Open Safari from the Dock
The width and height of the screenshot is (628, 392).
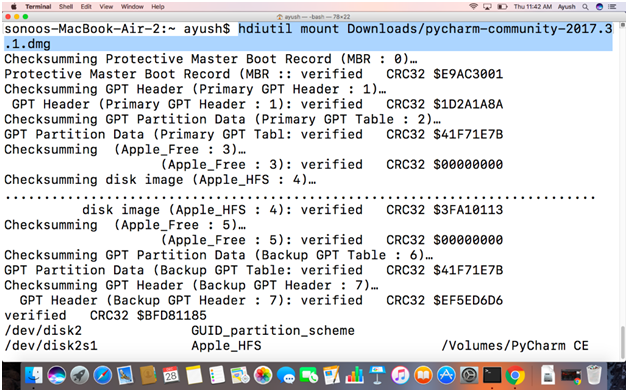(x=103, y=375)
